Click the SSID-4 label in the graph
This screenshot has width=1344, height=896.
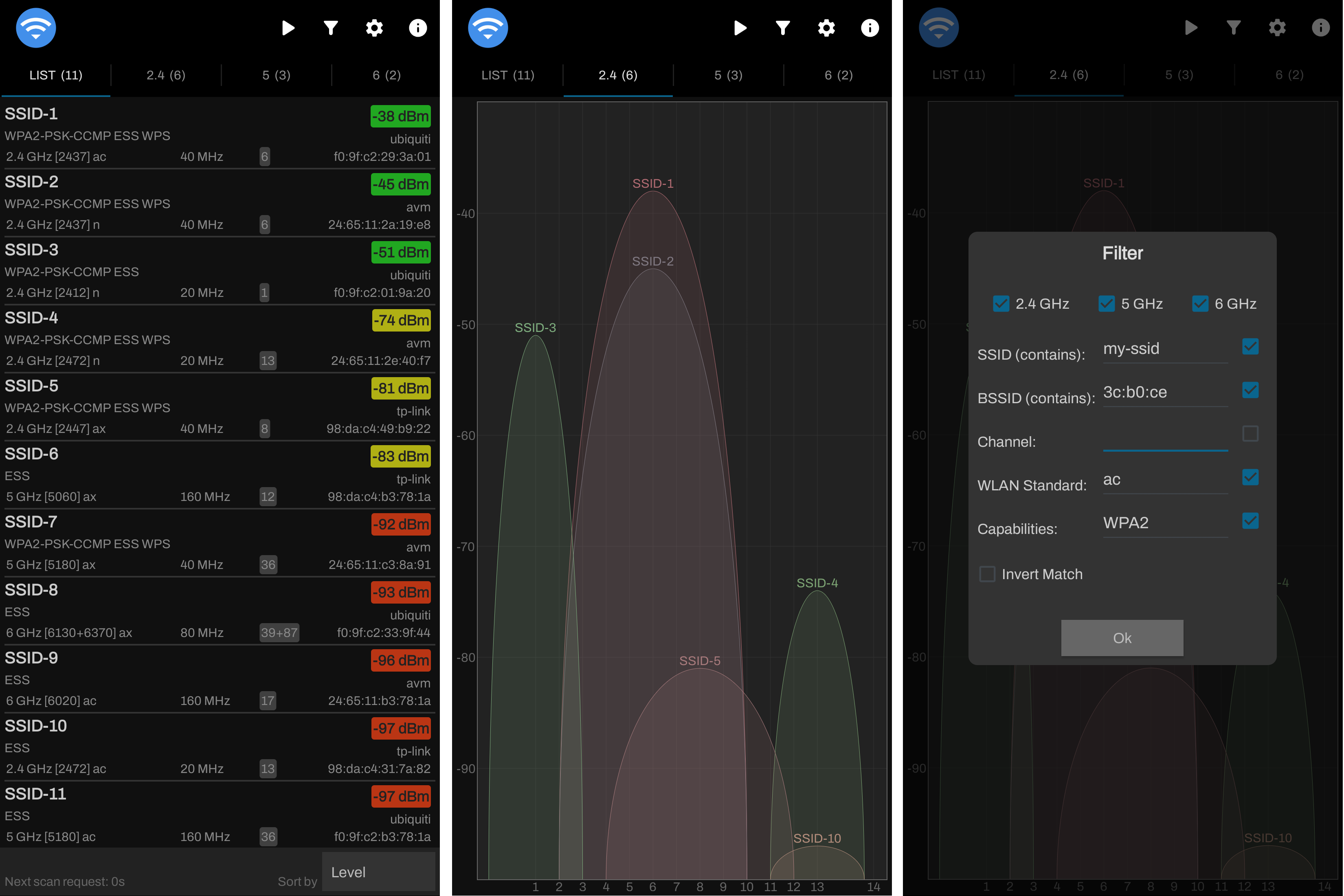pos(817,583)
